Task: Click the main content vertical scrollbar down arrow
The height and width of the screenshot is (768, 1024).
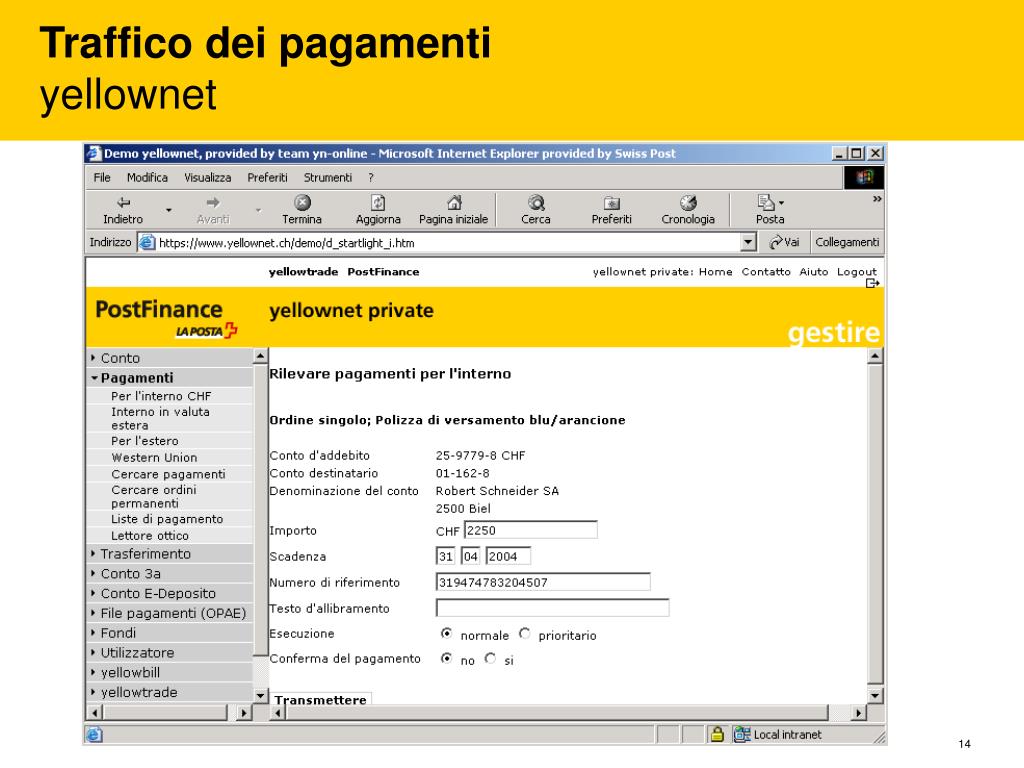Action: 875,695
